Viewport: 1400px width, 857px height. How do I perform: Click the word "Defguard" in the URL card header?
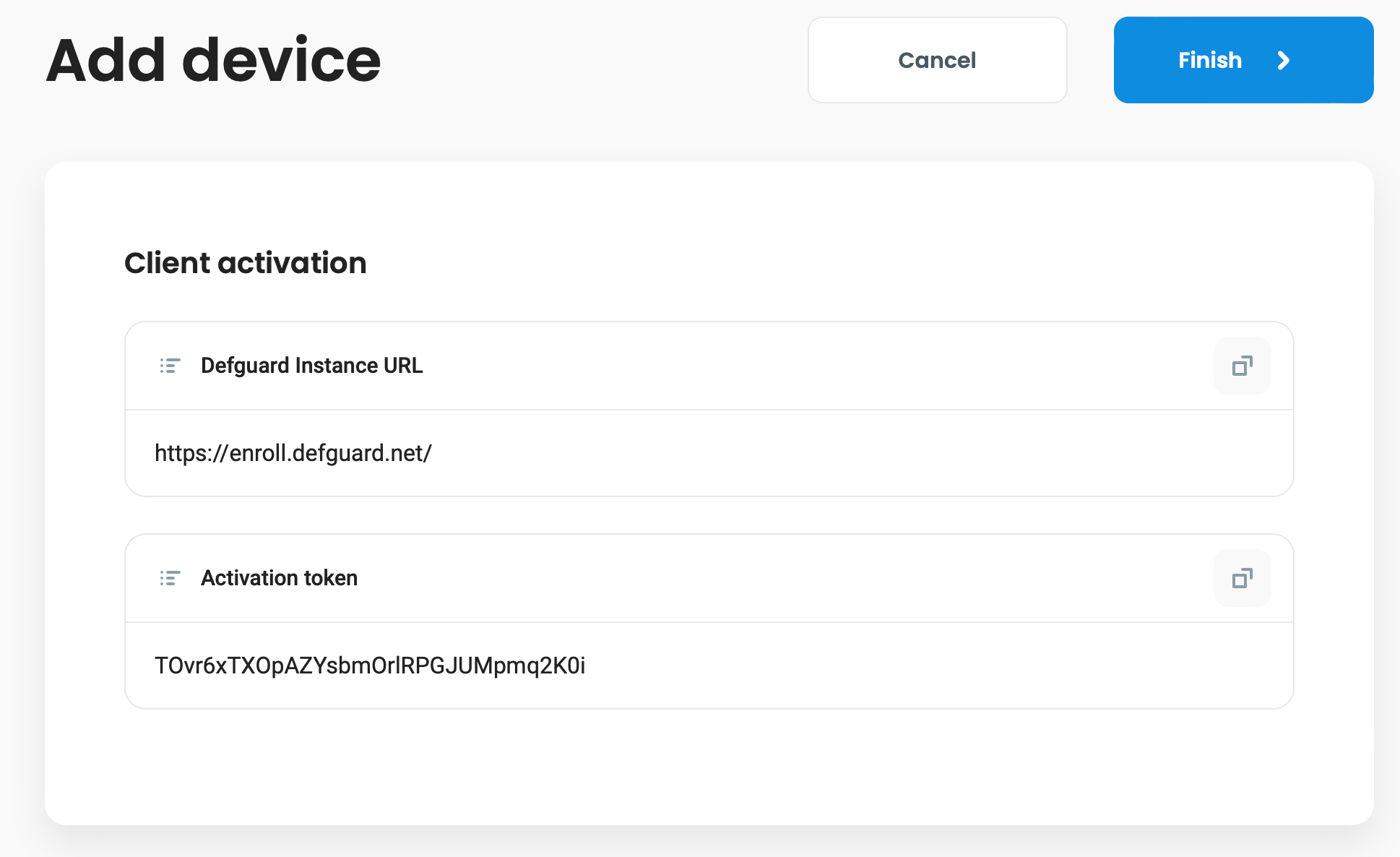pyautogui.click(x=245, y=366)
